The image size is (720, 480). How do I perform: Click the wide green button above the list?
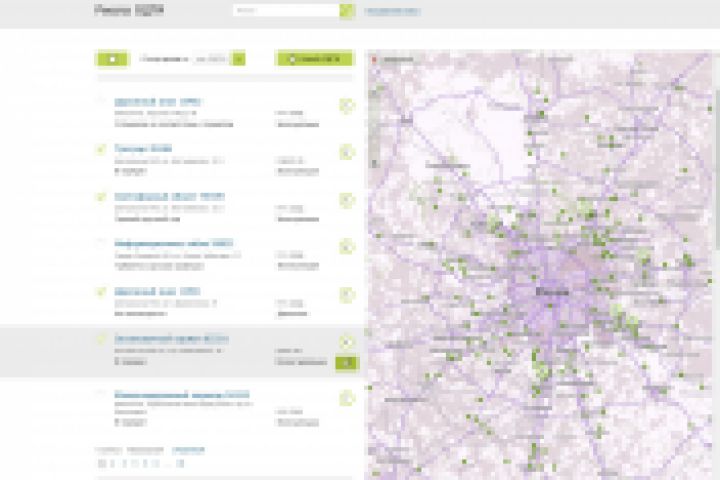point(315,59)
